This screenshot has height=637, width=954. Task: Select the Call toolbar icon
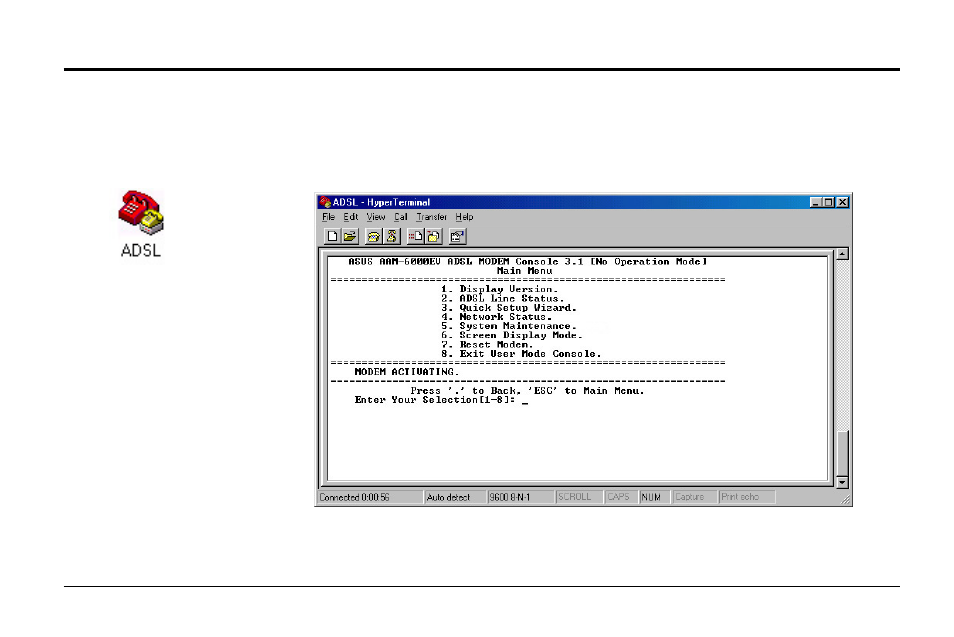(x=374, y=236)
